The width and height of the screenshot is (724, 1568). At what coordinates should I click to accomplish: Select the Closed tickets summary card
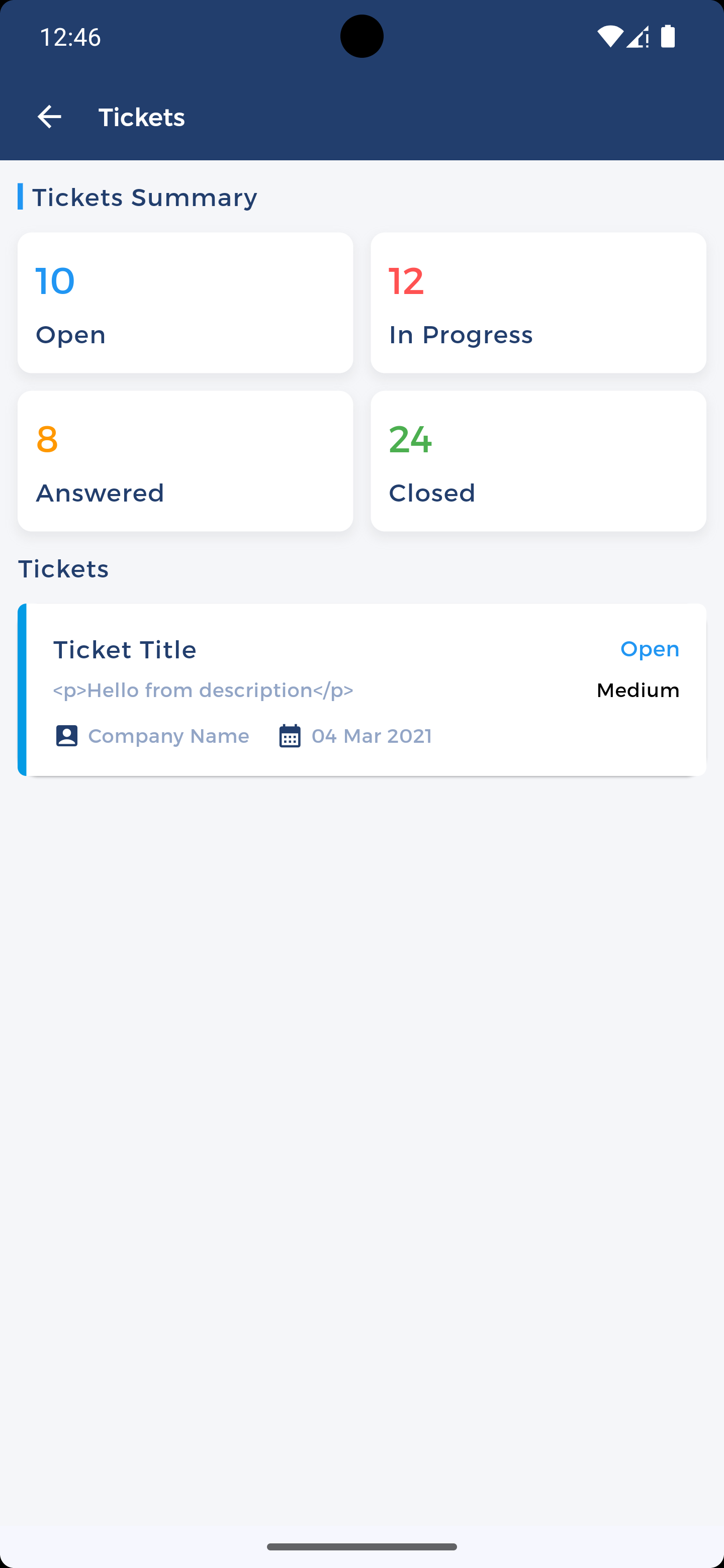coord(538,461)
